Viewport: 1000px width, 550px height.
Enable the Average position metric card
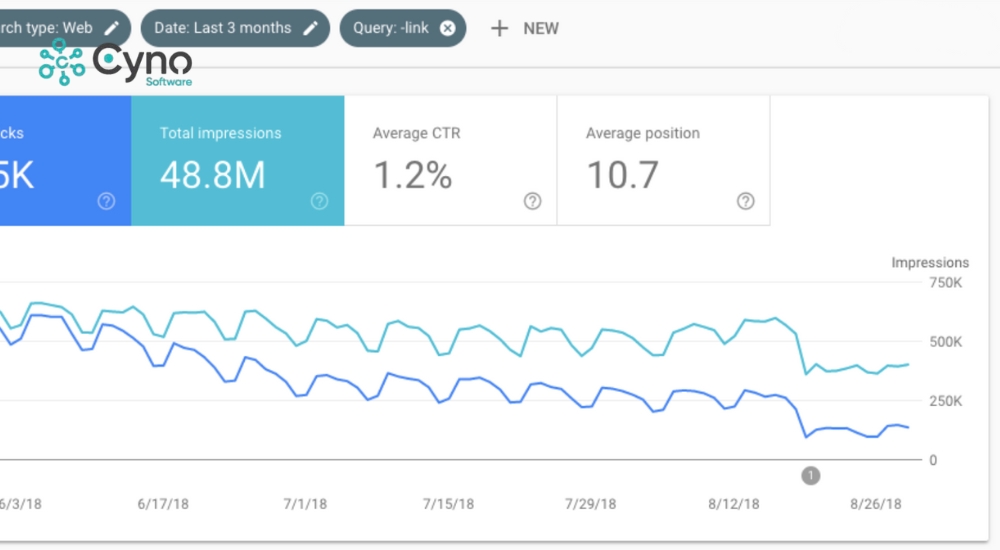[663, 160]
